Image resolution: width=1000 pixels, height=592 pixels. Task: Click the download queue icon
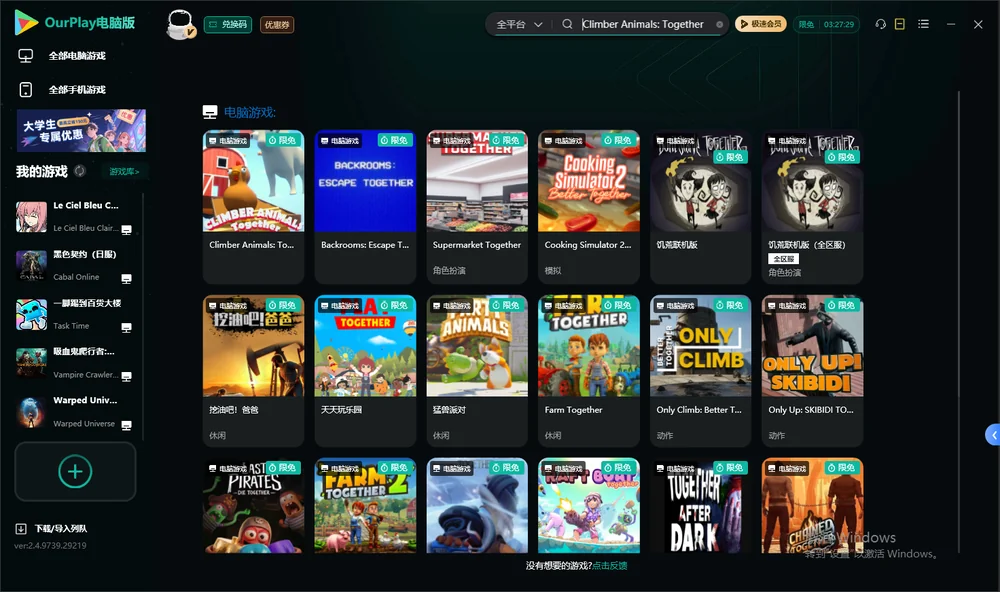click(21, 528)
